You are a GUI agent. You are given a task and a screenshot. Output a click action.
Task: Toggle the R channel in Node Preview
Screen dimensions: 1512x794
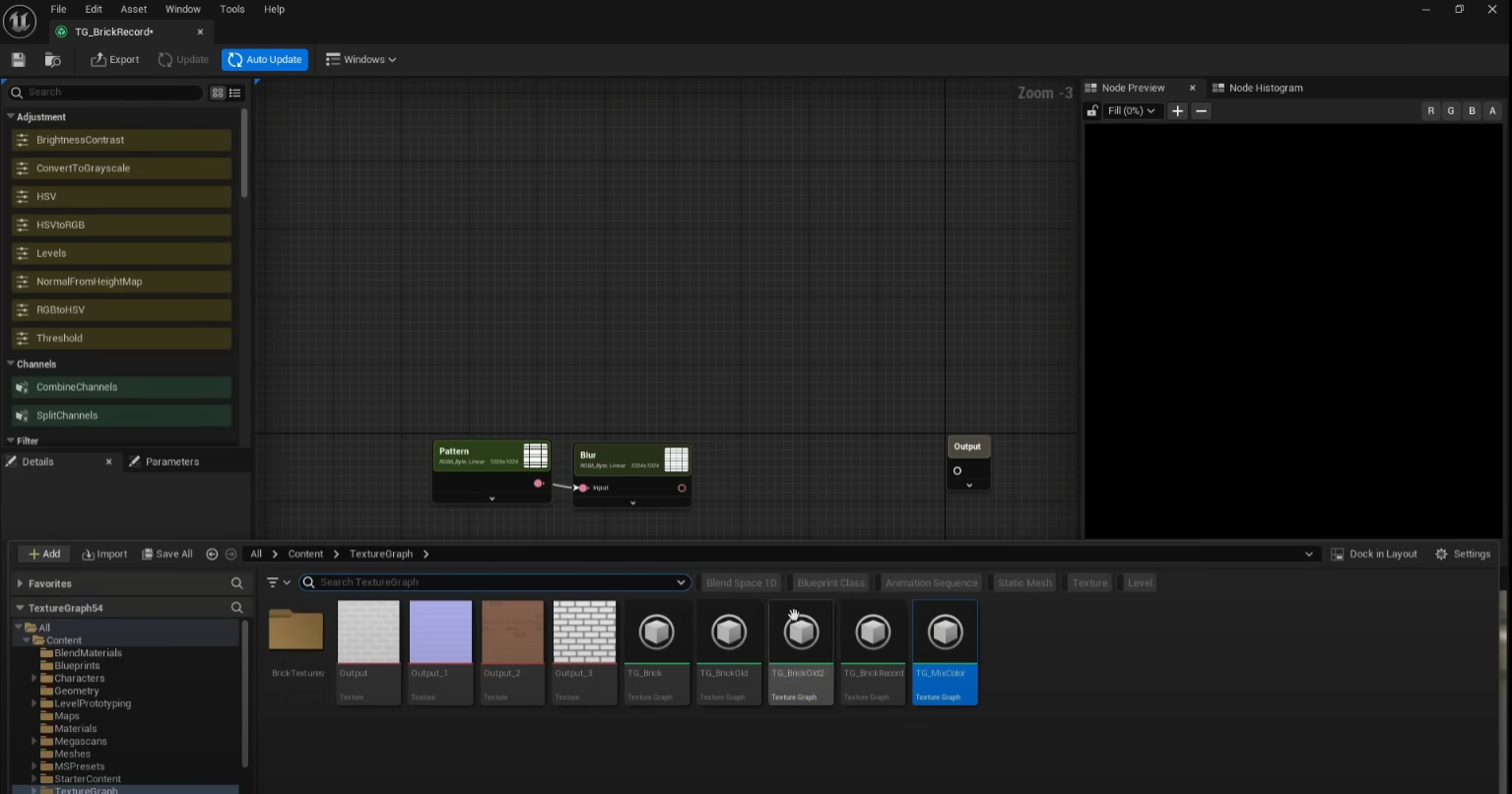click(1430, 111)
